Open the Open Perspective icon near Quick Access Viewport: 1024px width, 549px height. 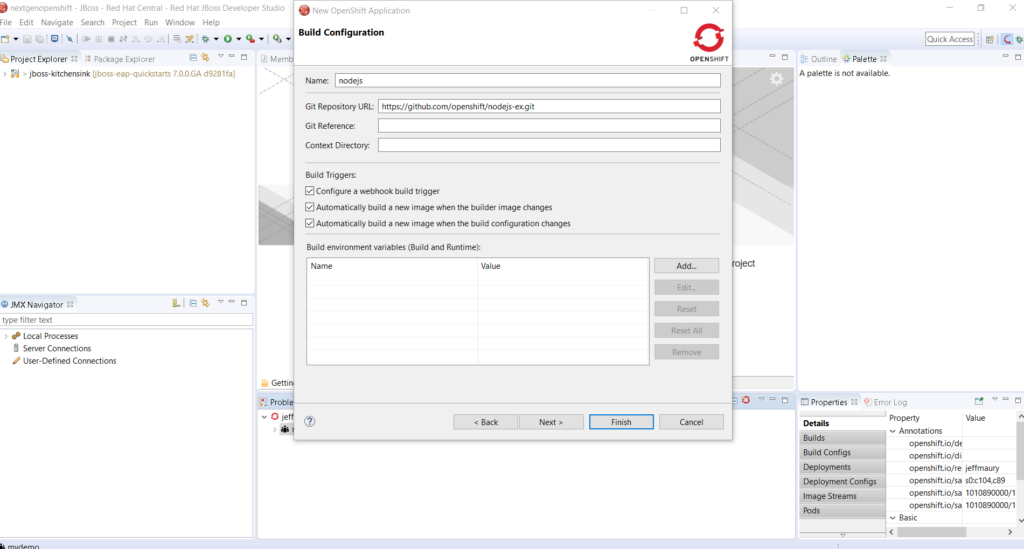click(x=989, y=39)
